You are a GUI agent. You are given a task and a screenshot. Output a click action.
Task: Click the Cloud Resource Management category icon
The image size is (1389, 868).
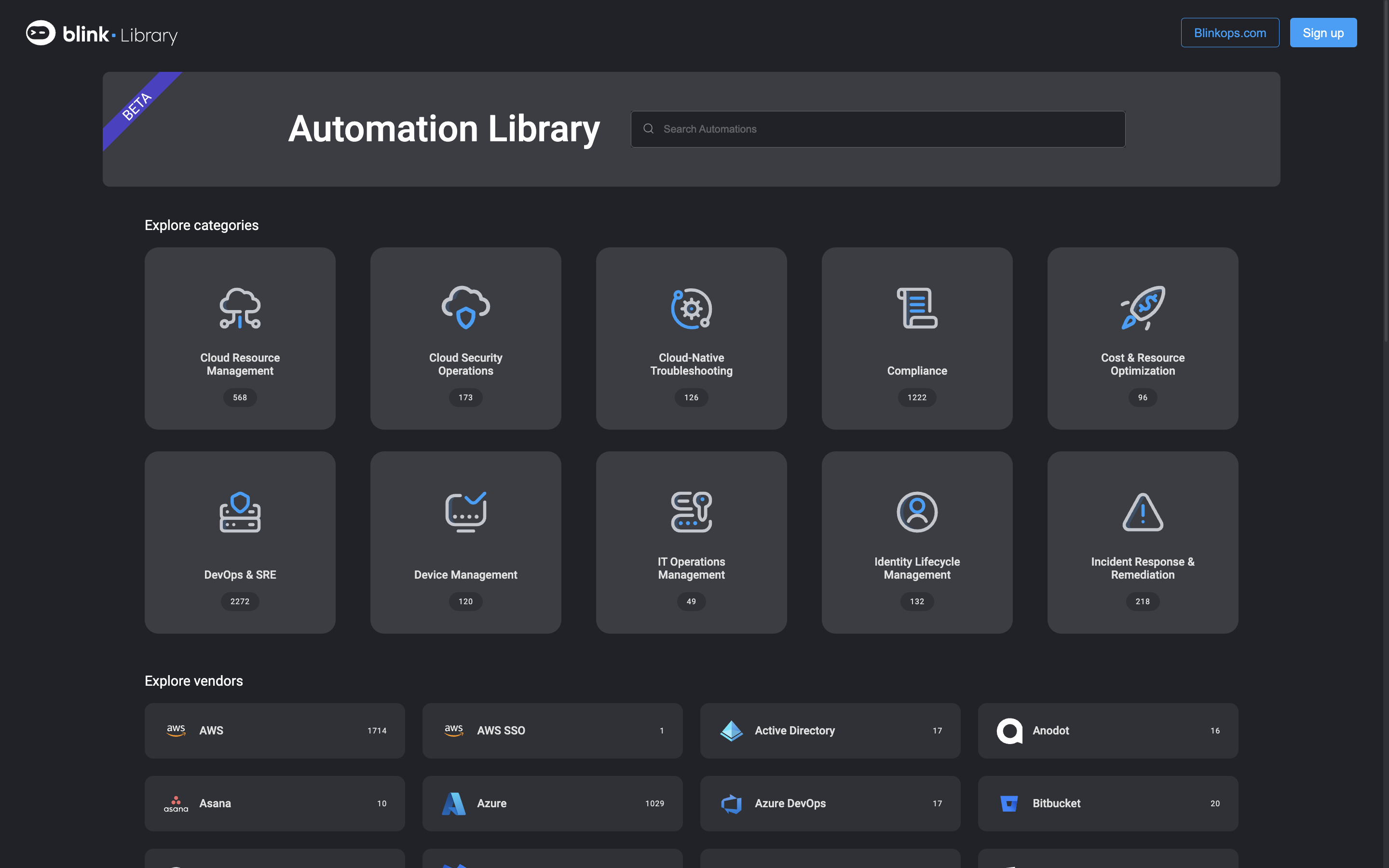(239, 309)
